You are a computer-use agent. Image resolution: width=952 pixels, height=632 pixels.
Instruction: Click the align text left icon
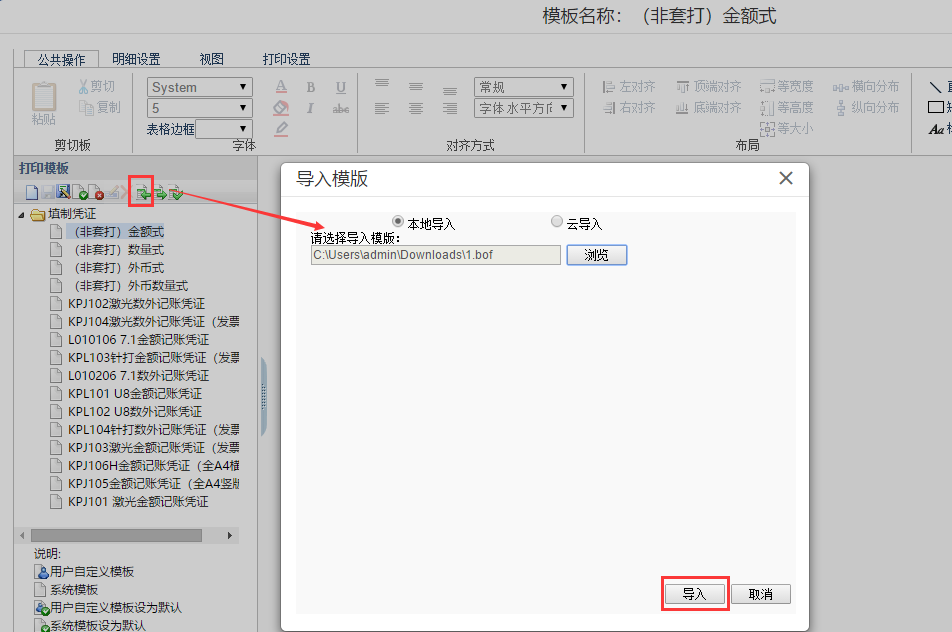tap(382, 109)
